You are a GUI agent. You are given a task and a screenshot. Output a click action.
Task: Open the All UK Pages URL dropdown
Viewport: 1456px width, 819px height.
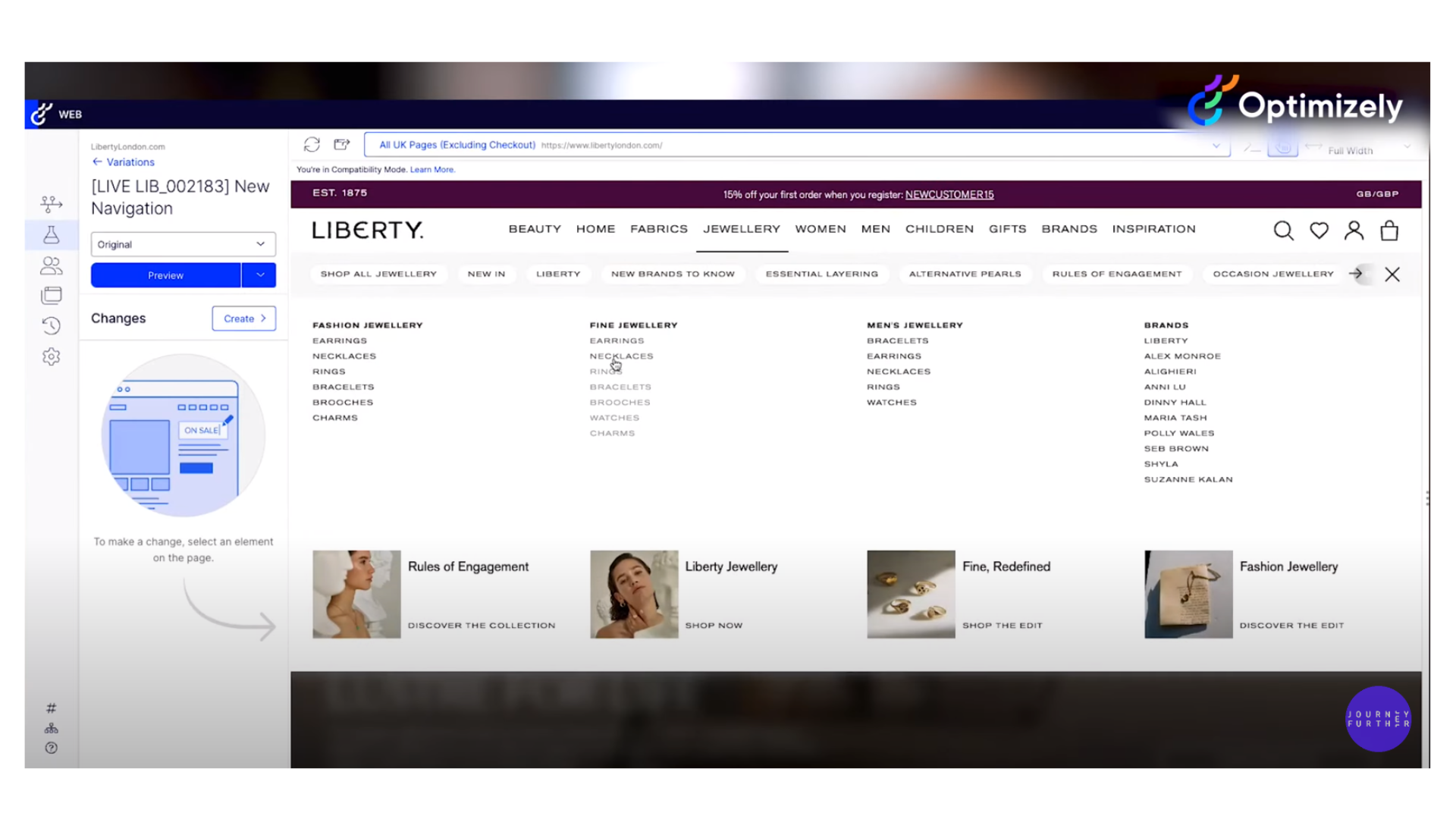tap(1216, 145)
